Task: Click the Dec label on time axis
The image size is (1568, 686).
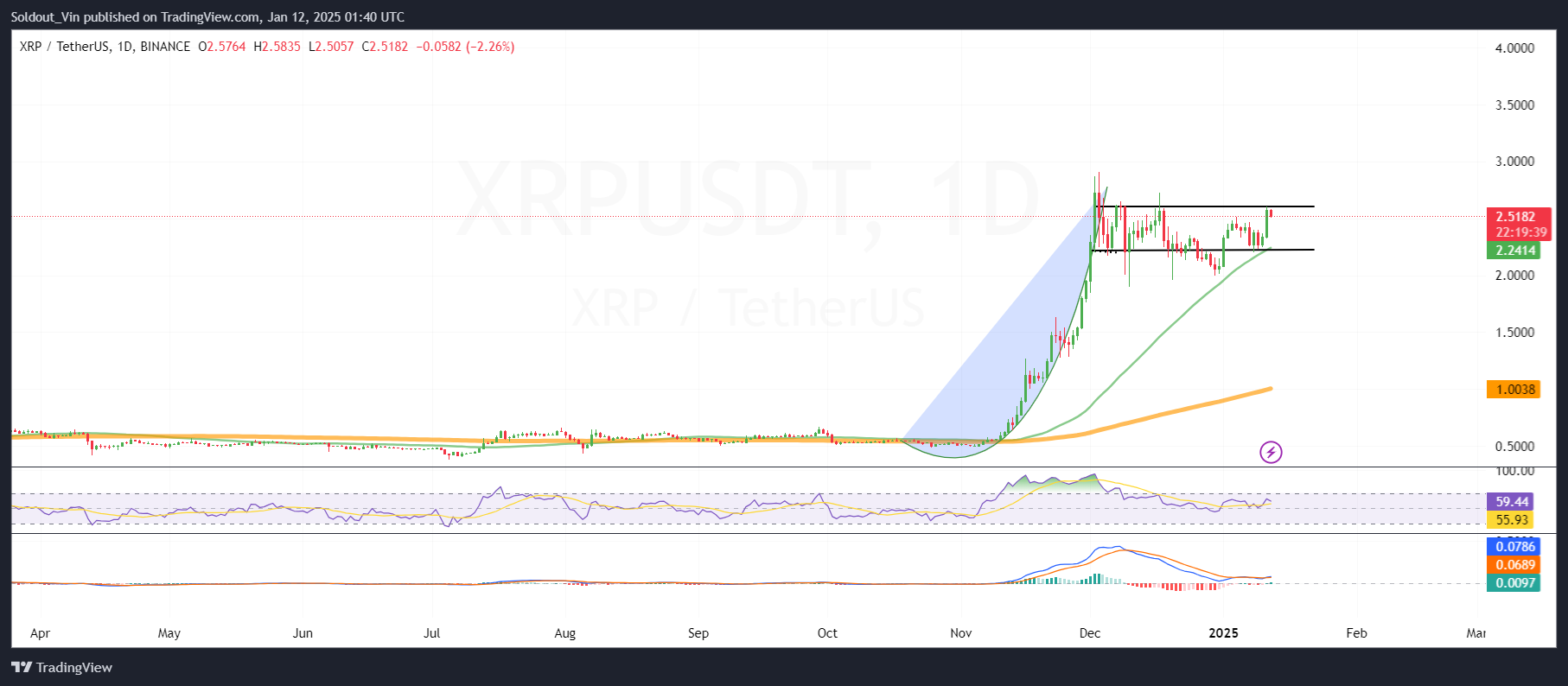Action: click(x=1090, y=633)
